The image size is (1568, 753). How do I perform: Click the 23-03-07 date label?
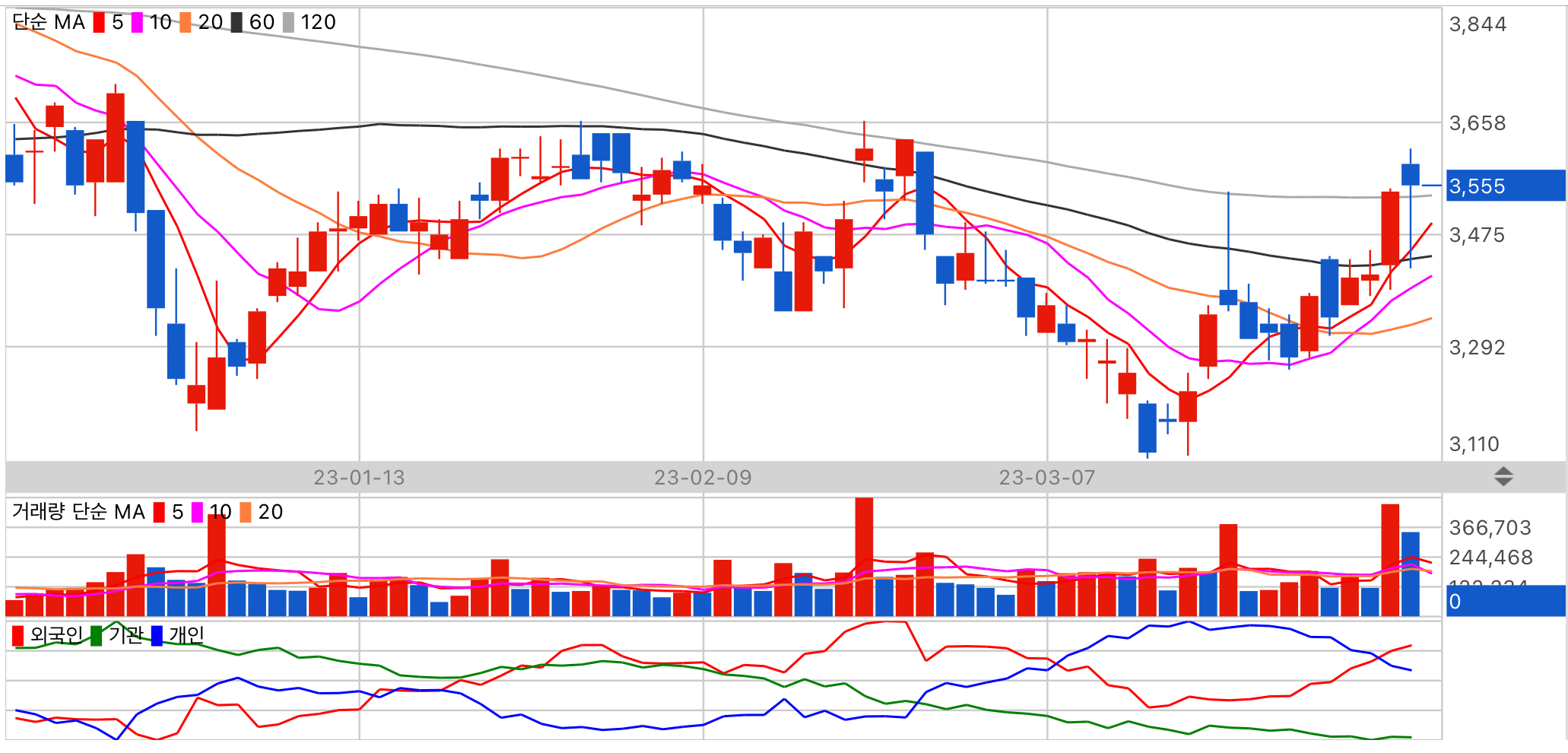coord(1047,478)
